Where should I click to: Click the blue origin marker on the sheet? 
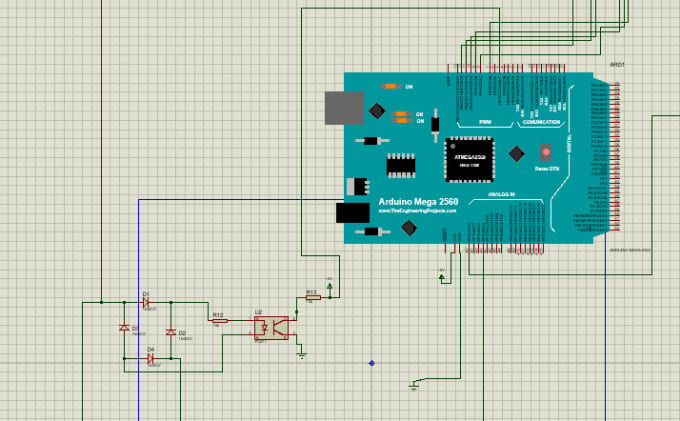click(x=372, y=363)
